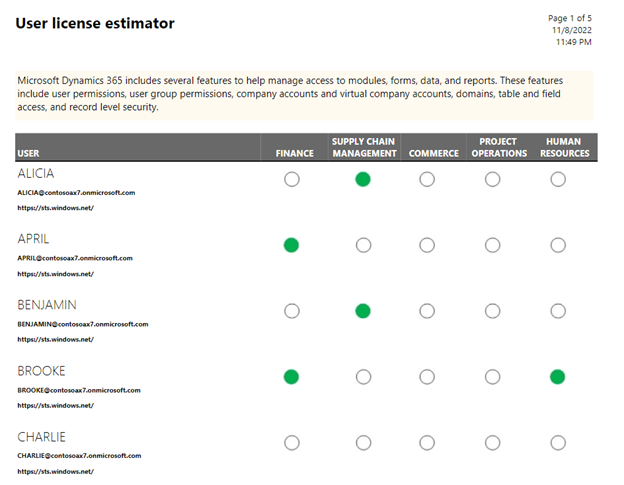Click BROOKE's green Human Resources circle
The width and height of the screenshot is (624, 485).
(x=558, y=377)
